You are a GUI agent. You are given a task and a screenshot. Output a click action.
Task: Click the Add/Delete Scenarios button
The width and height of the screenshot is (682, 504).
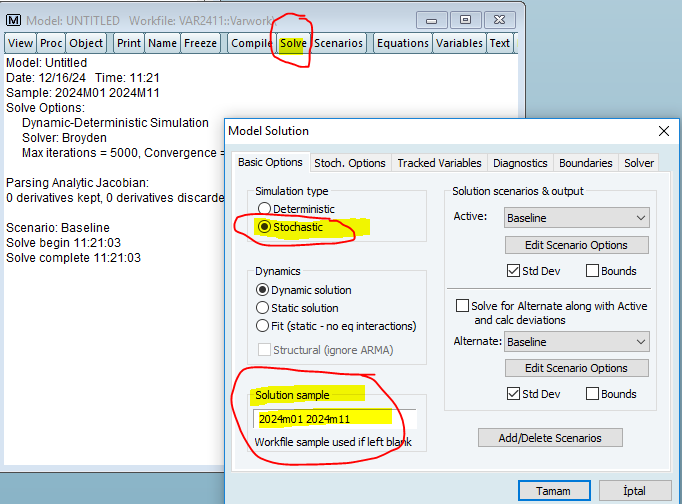pyautogui.click(x=549, y=437)
